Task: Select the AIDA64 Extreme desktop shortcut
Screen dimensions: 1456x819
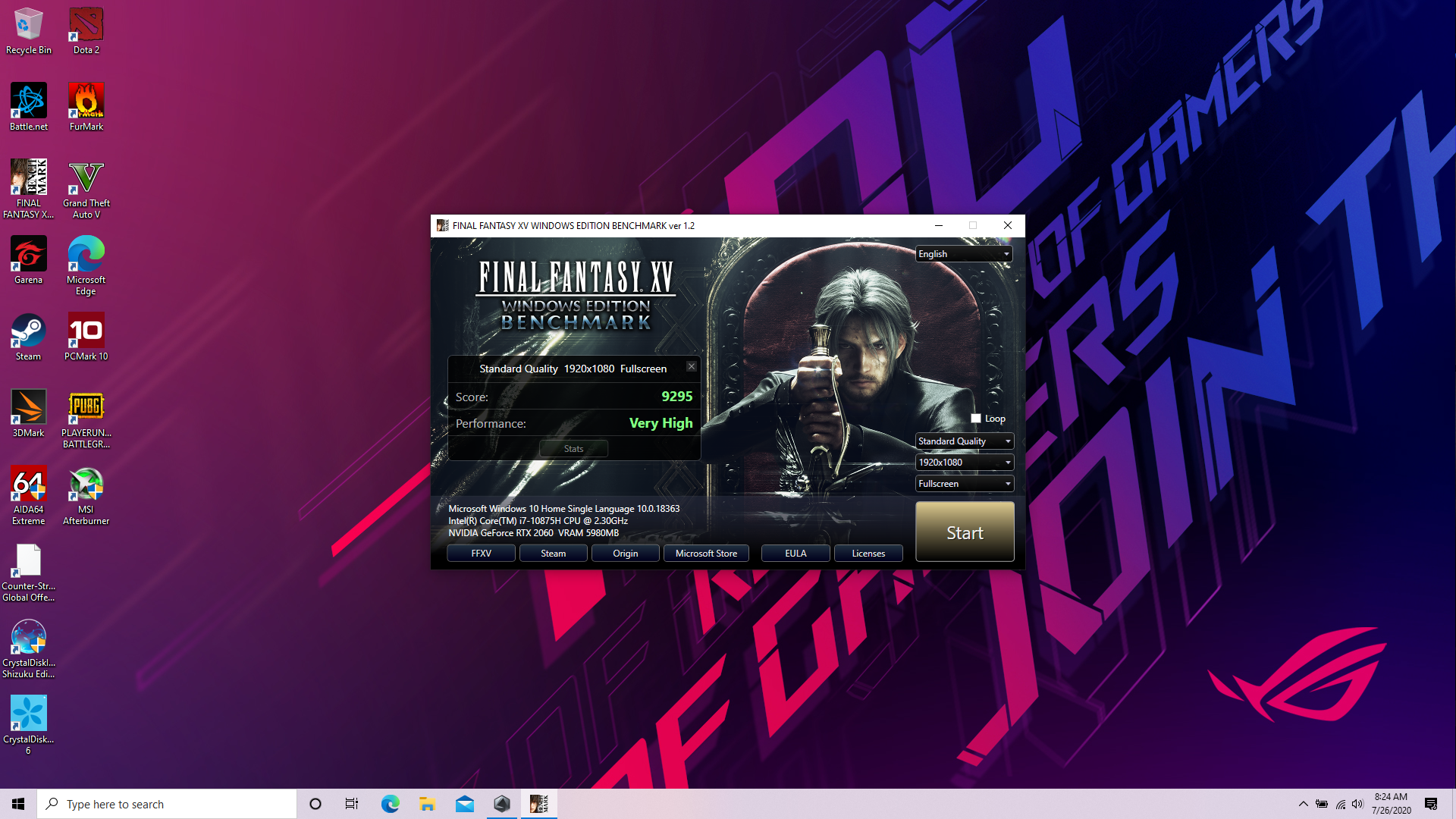Action: [29, 496]
